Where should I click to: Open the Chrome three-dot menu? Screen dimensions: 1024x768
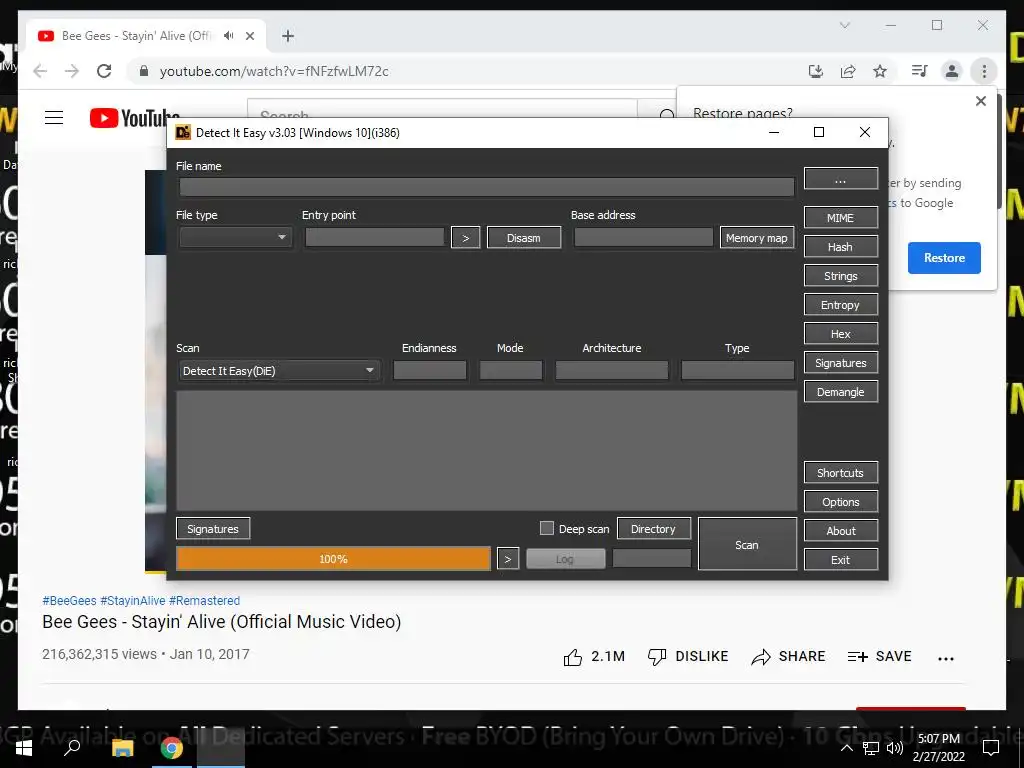(x=984, y=71)
